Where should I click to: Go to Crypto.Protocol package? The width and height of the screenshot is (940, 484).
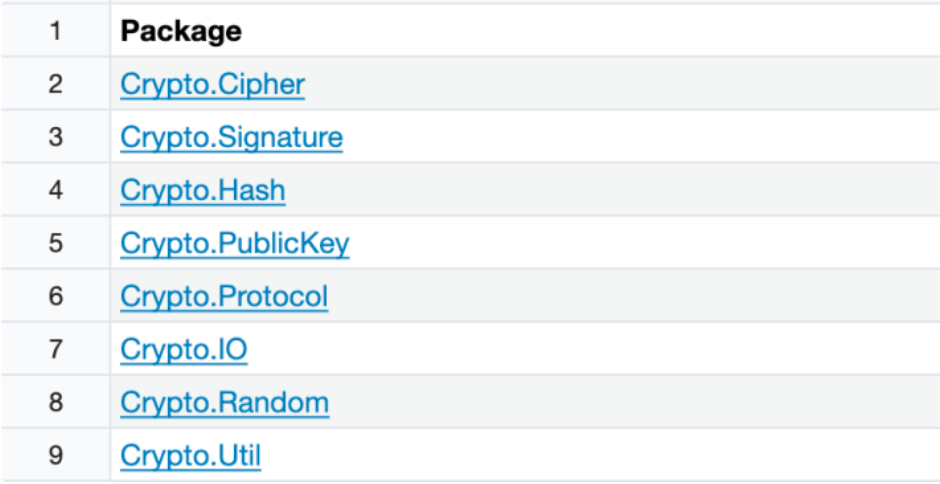point(224,296)
